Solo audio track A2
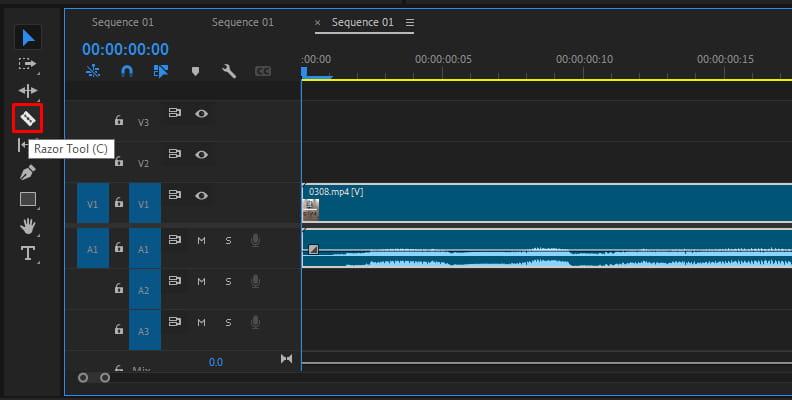This screenshot has width=792, height=400. (x=228, y=281)
